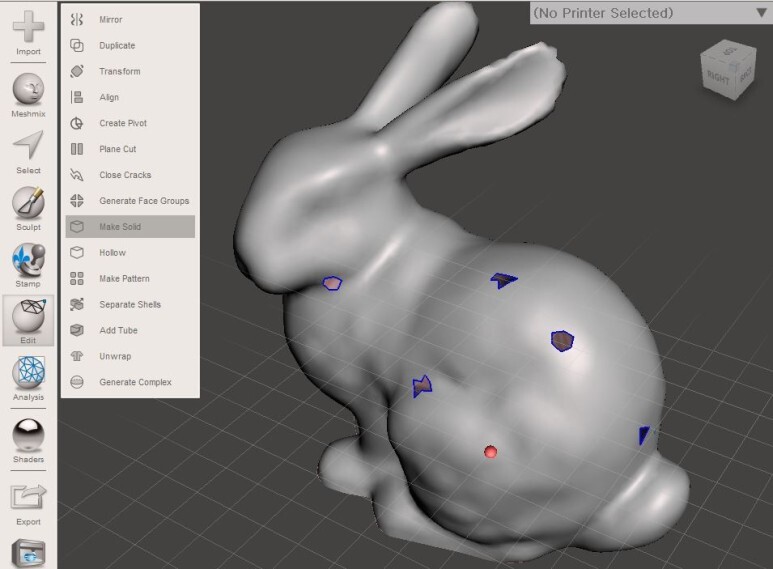Toggle the Edit menu sidebar button
This screenshot has height=569, width=773.
point(28,320)
